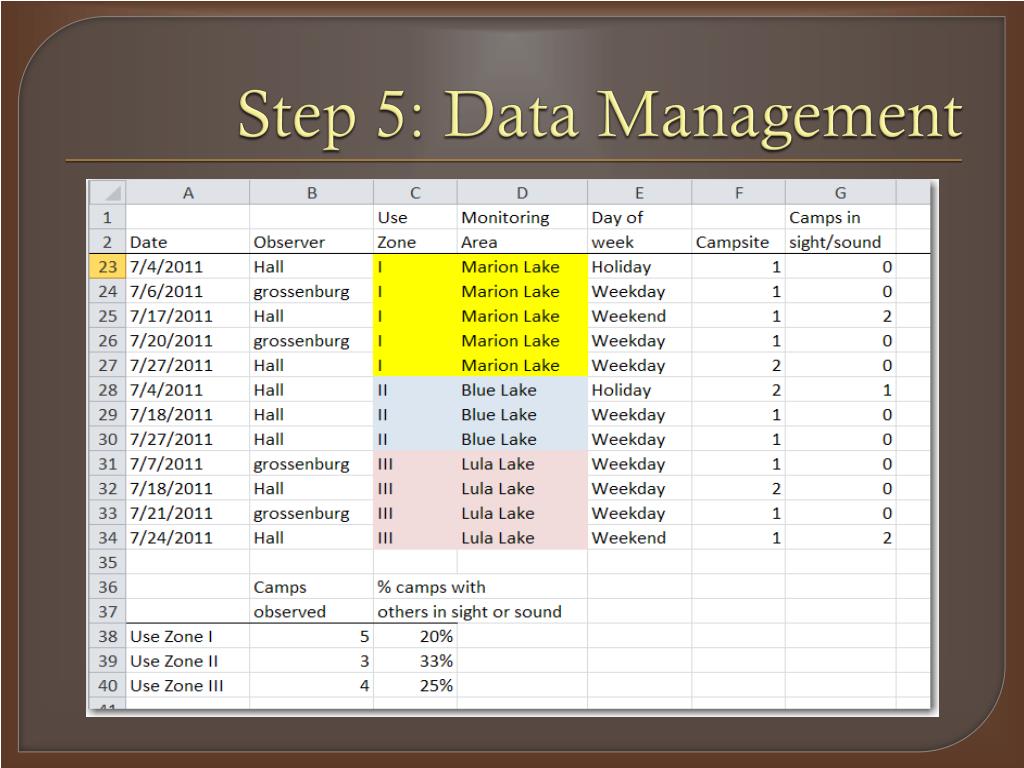Click 'Hall' observer cell in row 25

312,316
